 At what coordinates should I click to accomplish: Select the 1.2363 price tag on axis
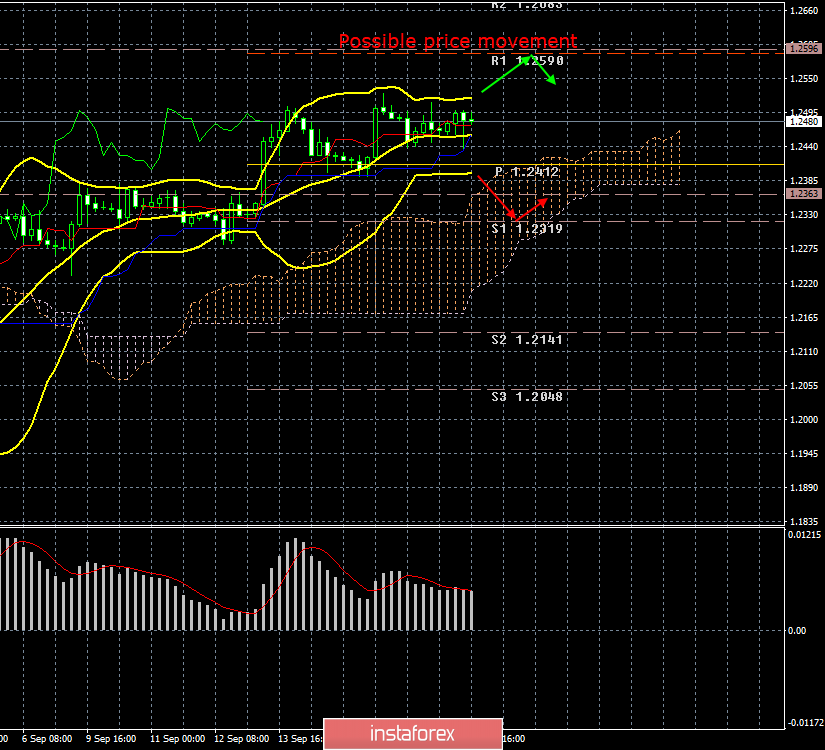803,194
